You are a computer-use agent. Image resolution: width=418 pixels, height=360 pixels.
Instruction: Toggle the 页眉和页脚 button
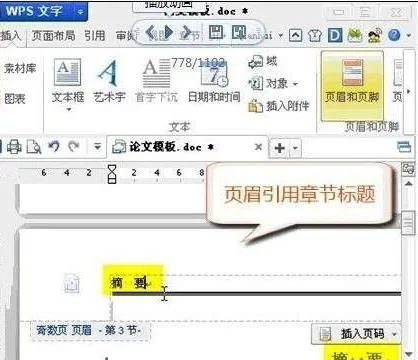pyautogui.click(x=352, y=85)
